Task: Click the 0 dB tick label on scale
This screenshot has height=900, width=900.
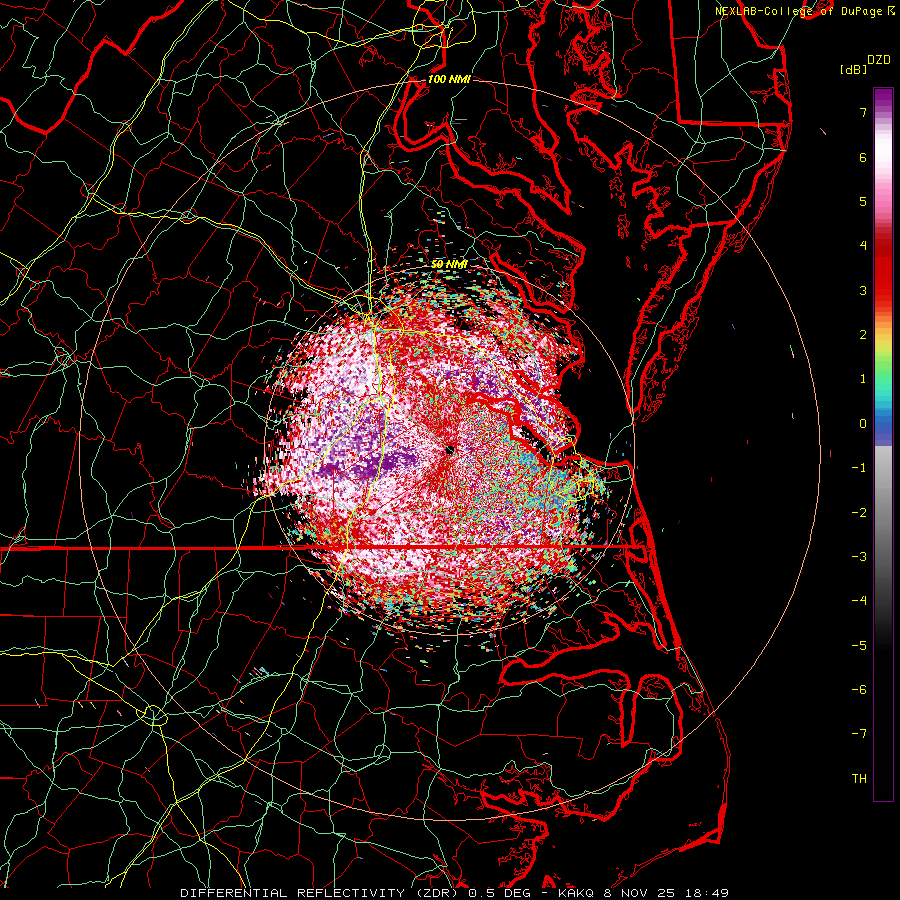Action: click(x=863, y=424)
